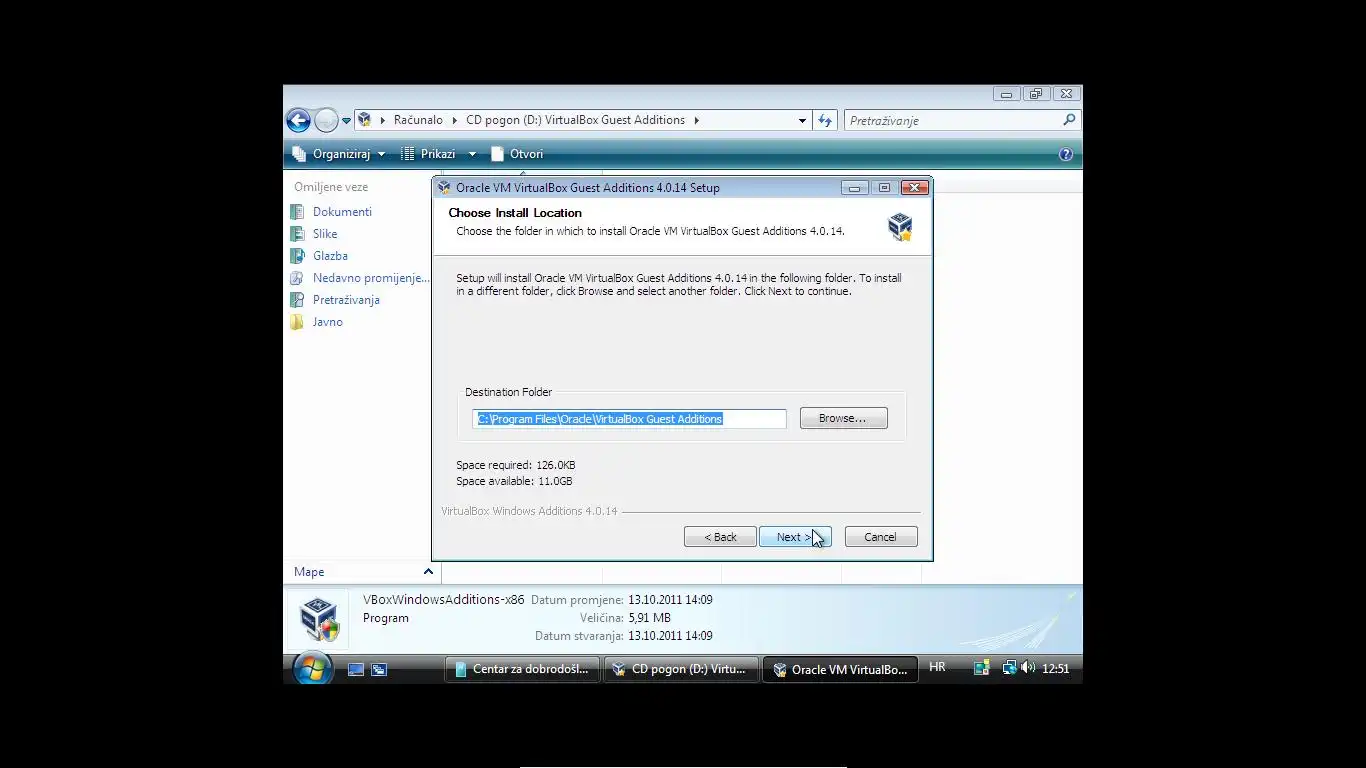Click the Slike folder icon
The width and height of the screenshot is (1366, 768).
(297, 234)
